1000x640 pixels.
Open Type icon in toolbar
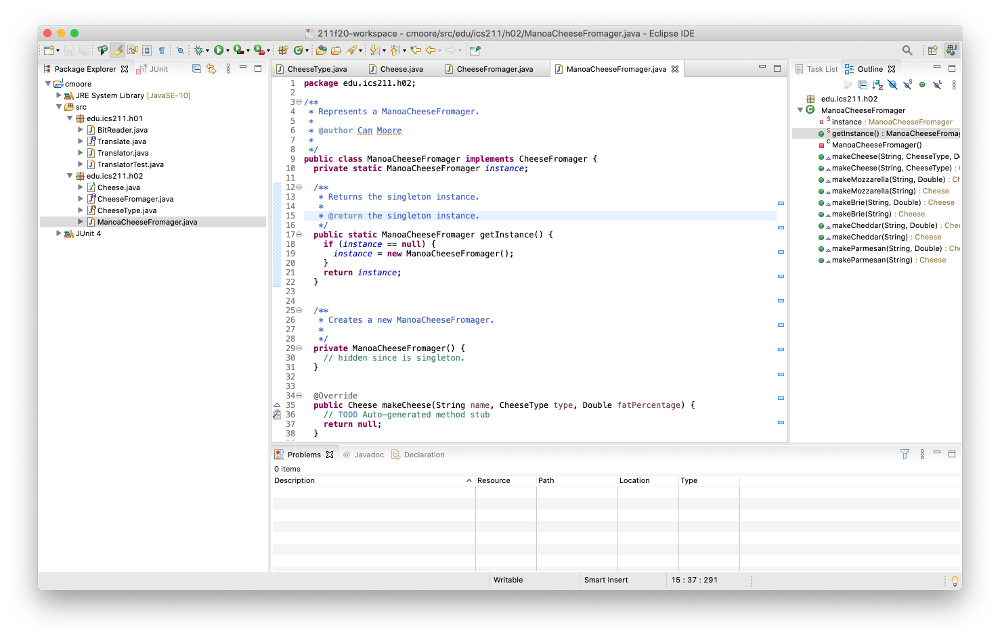tap(321, 50)
